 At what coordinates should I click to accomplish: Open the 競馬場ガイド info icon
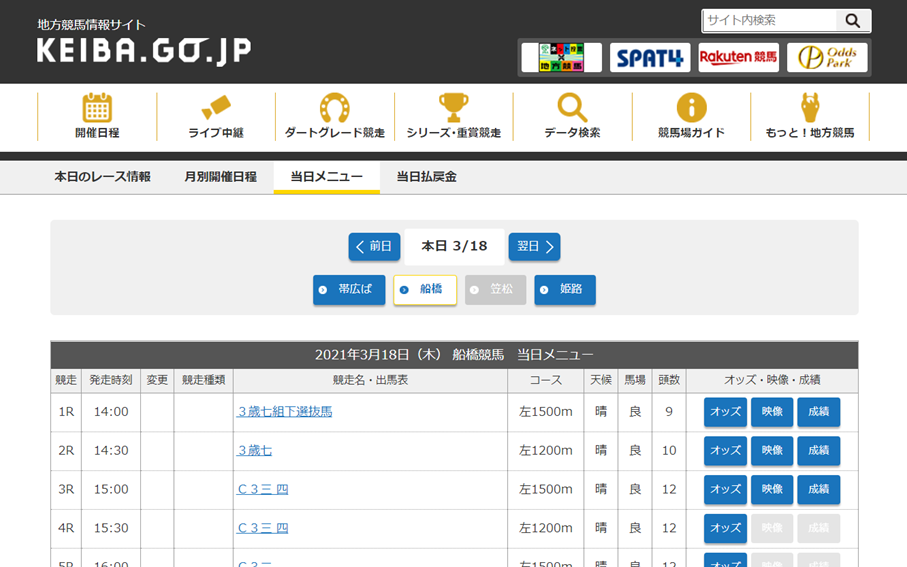click(x=691, y=108)
